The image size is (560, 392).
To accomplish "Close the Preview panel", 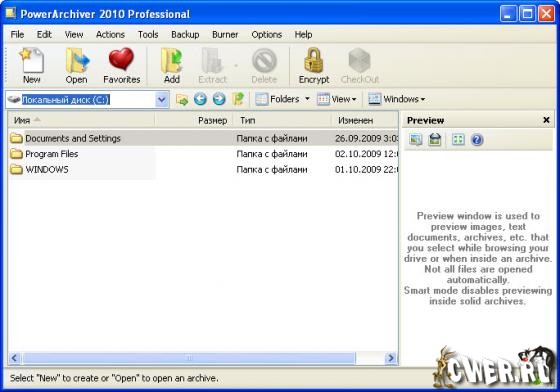I will pos(546,120).
